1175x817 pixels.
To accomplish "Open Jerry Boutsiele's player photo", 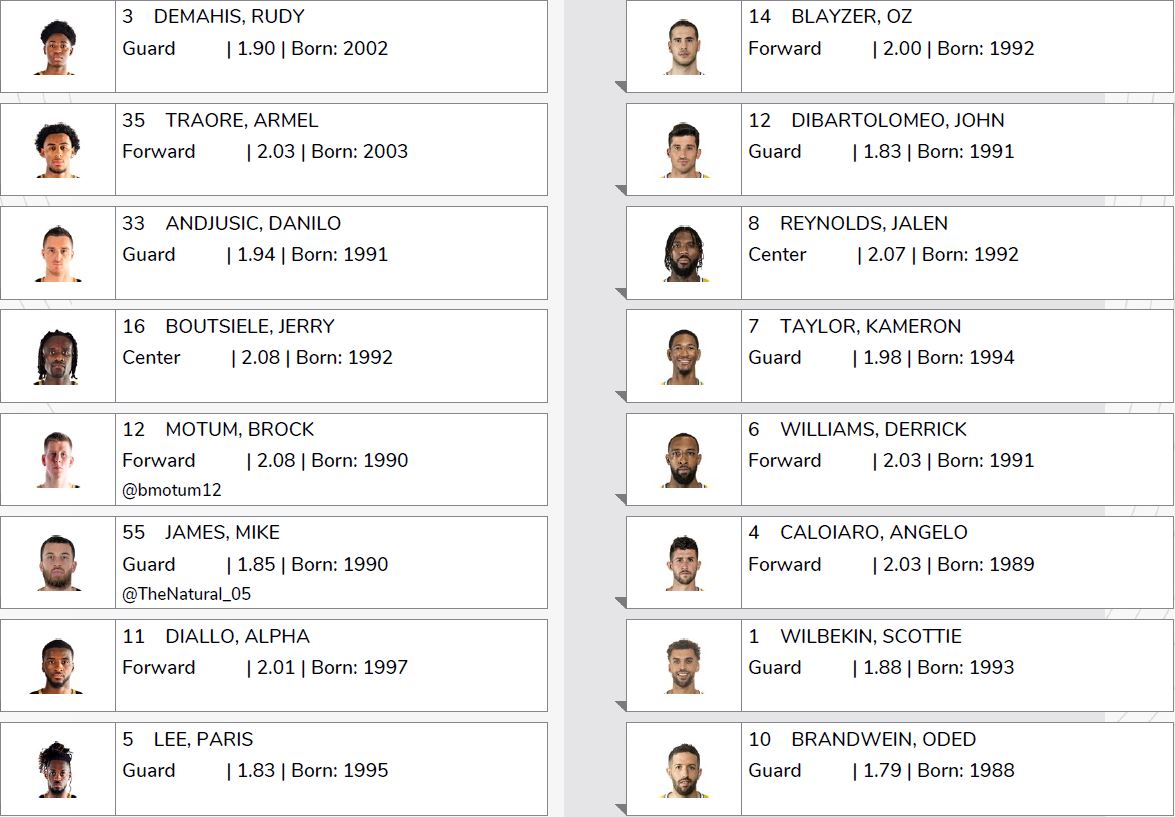I will pyautogui.click(x=58, y=357).
